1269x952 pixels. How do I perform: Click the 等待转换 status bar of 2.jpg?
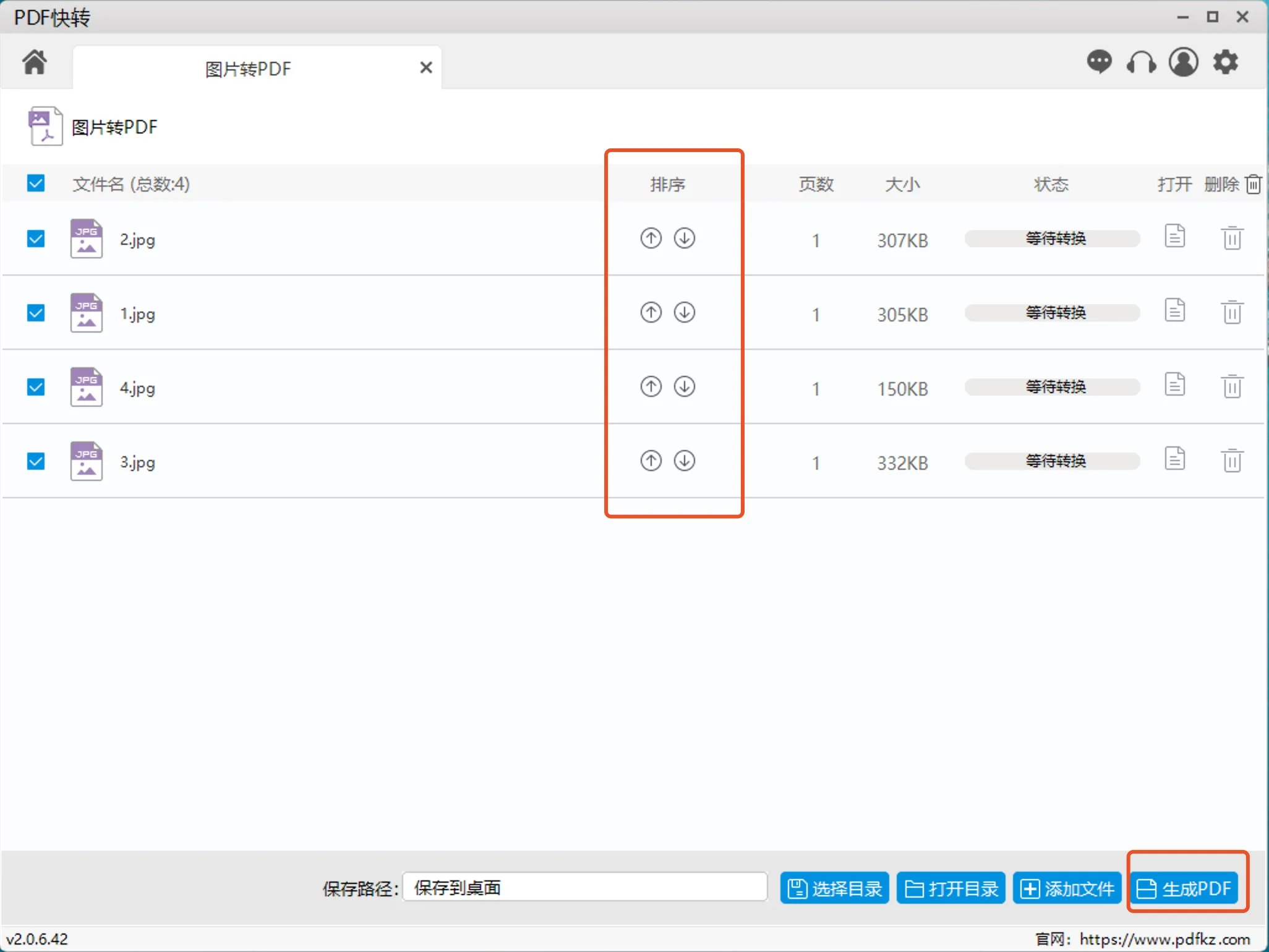pos(1052,239)
